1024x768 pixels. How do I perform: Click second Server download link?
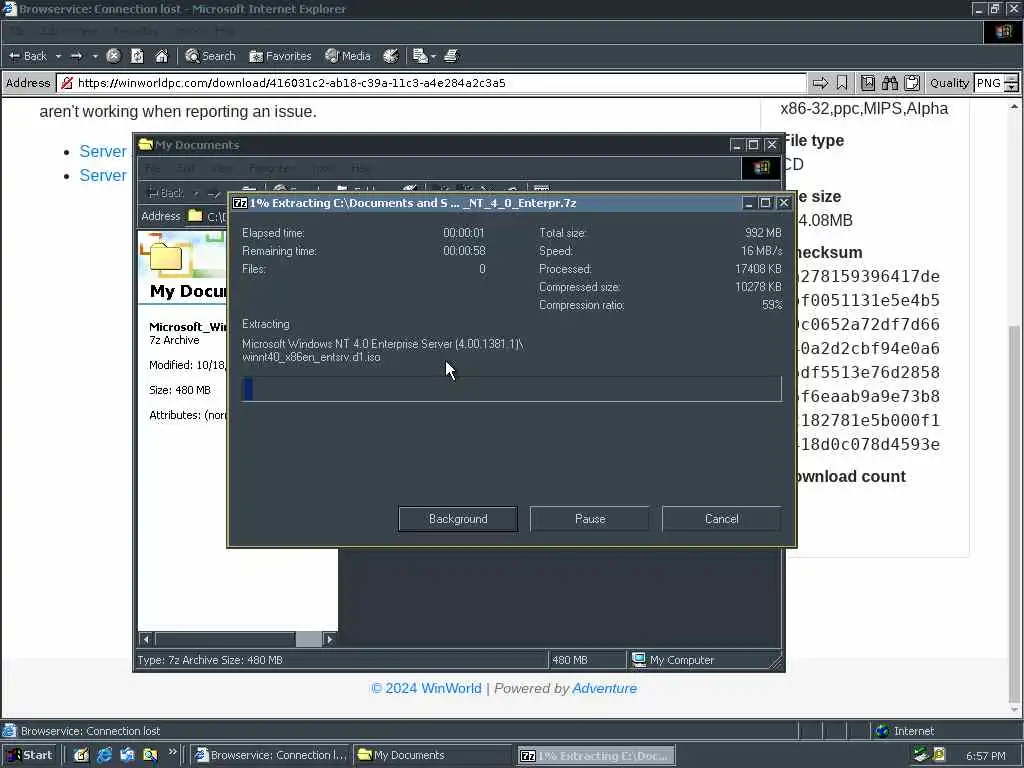103,176
